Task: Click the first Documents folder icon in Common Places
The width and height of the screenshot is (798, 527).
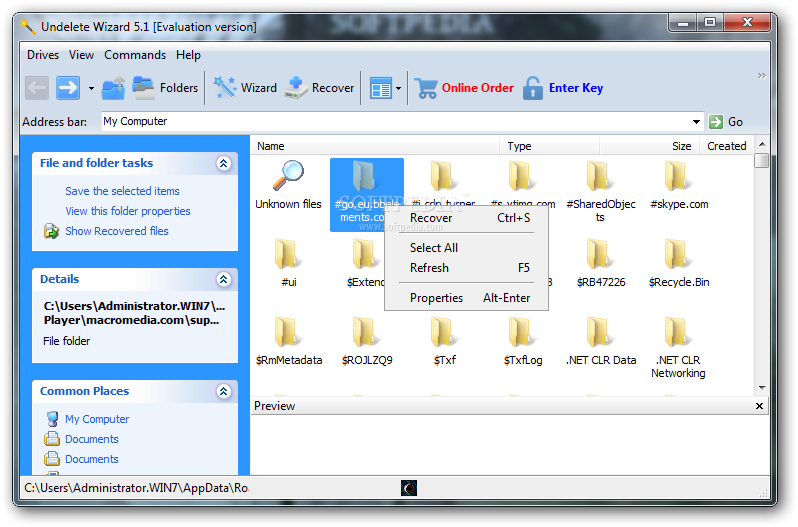Action: pyautogui.click(x=52, y=438)
